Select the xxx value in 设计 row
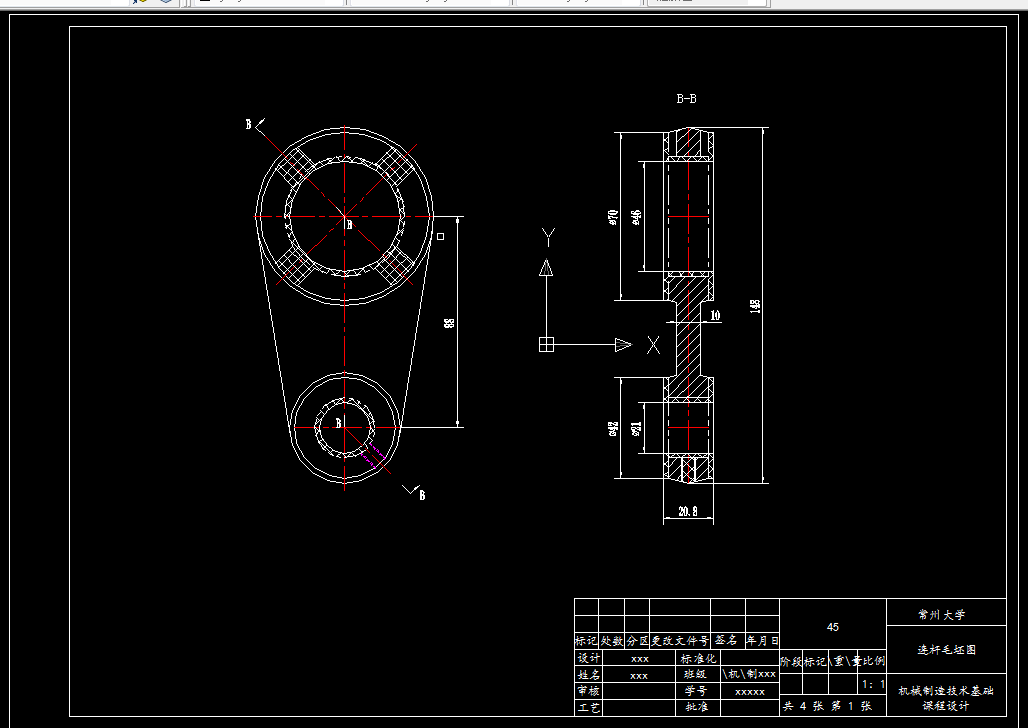Viewport: 1028px width, 728px height. (639, 659)
